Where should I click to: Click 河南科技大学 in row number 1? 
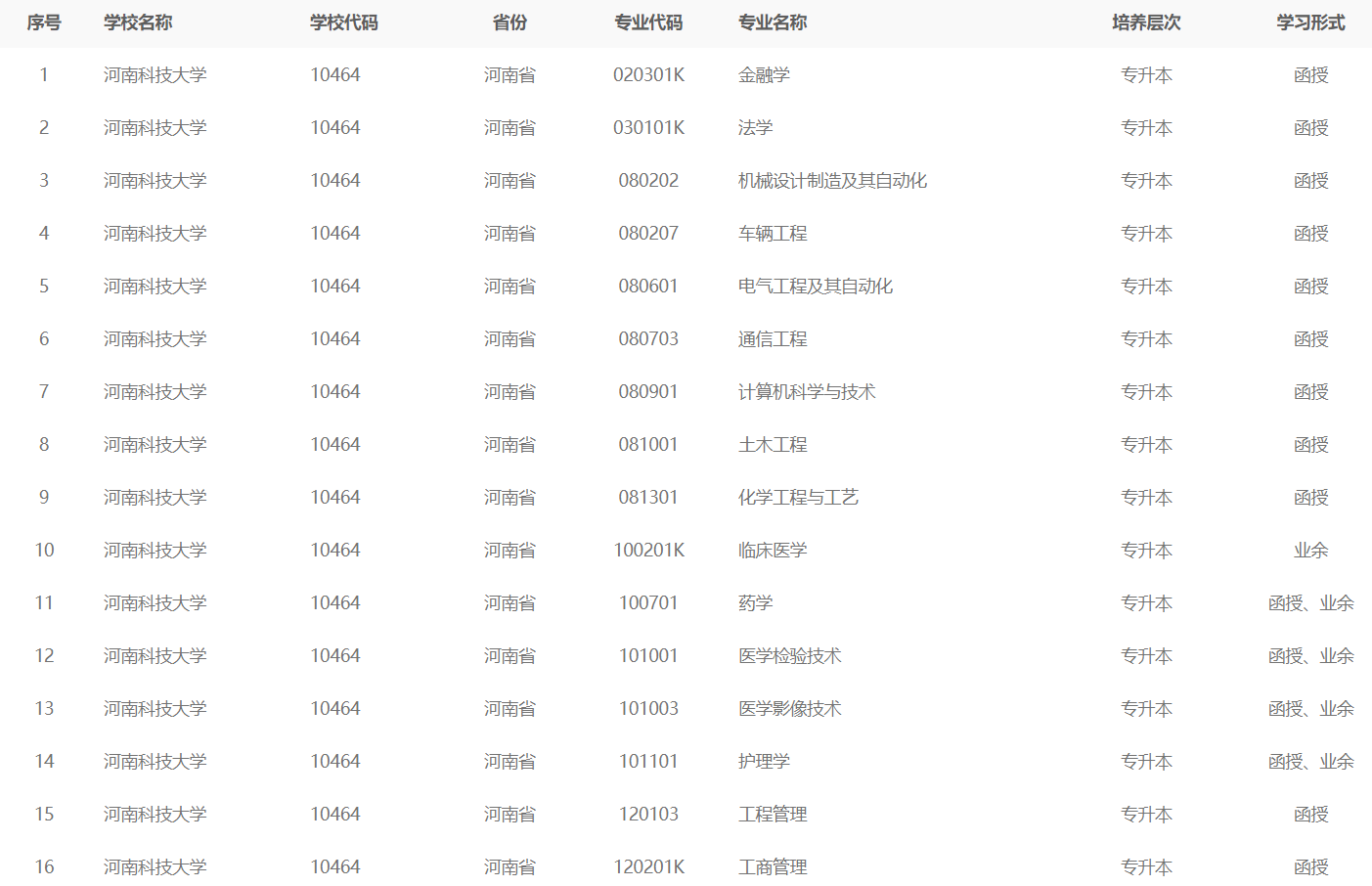(x=155, y=75)
